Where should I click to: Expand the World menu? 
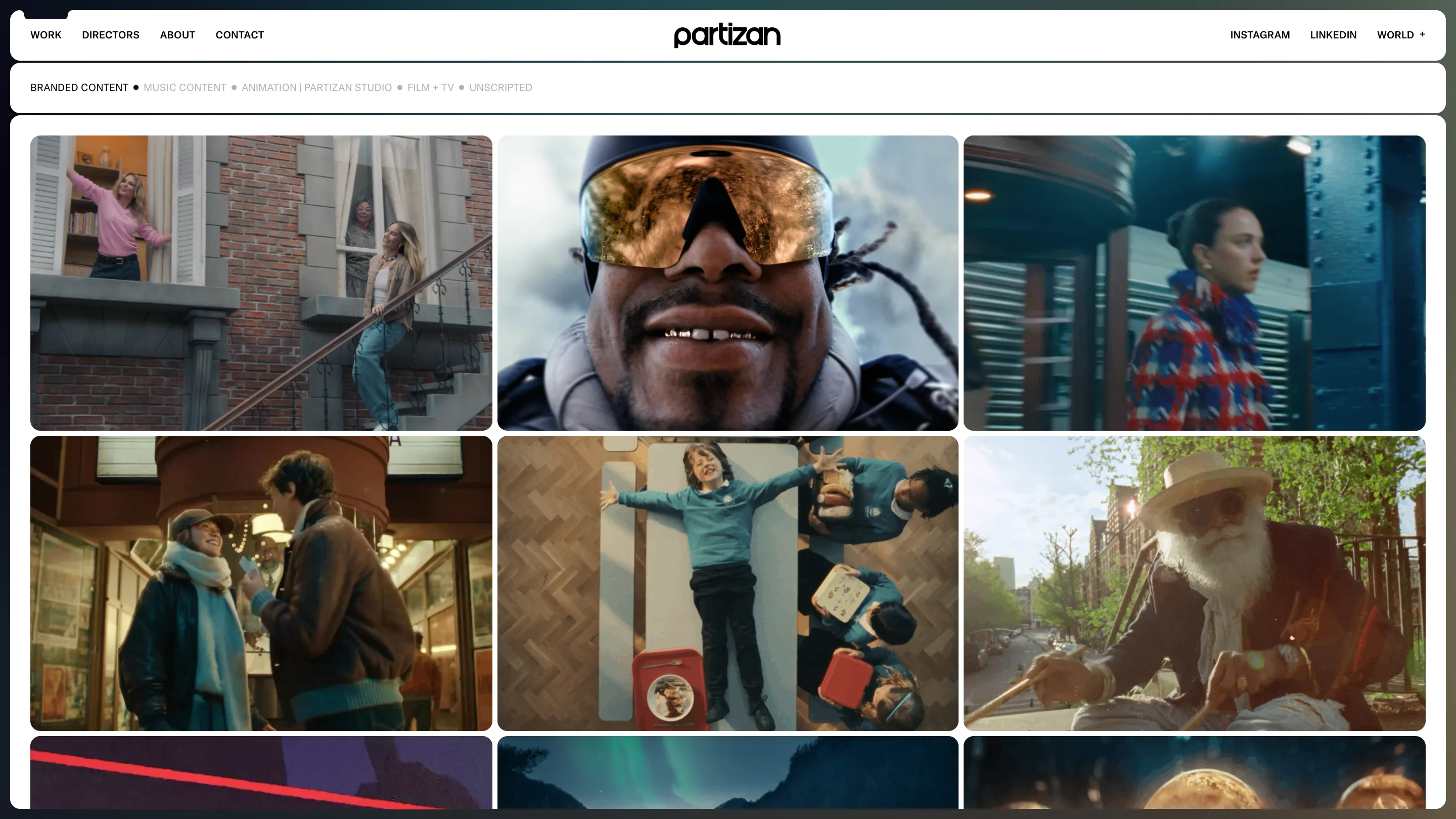[1400, 35]
